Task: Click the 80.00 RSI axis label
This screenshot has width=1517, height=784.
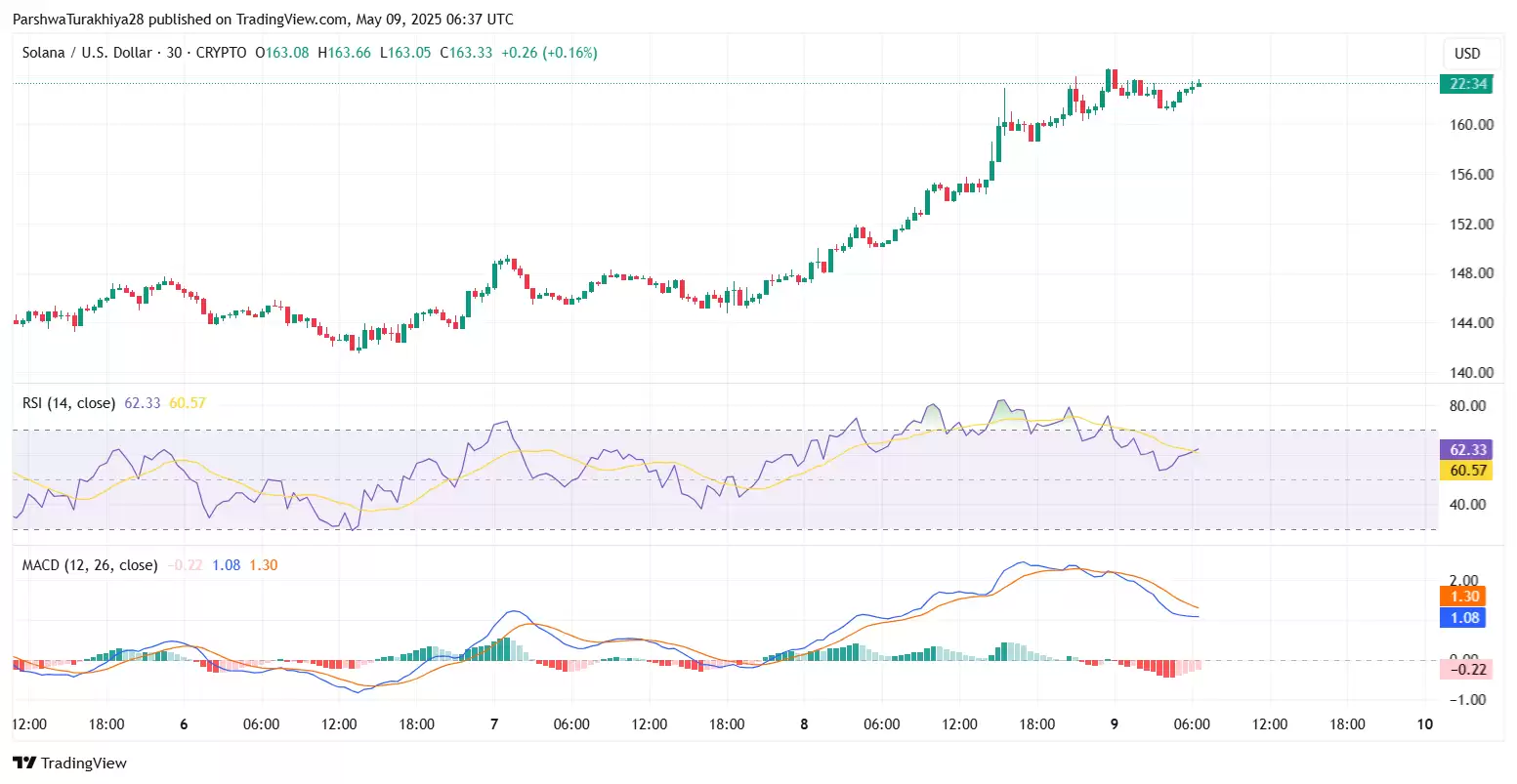Action: [1468, 406]
